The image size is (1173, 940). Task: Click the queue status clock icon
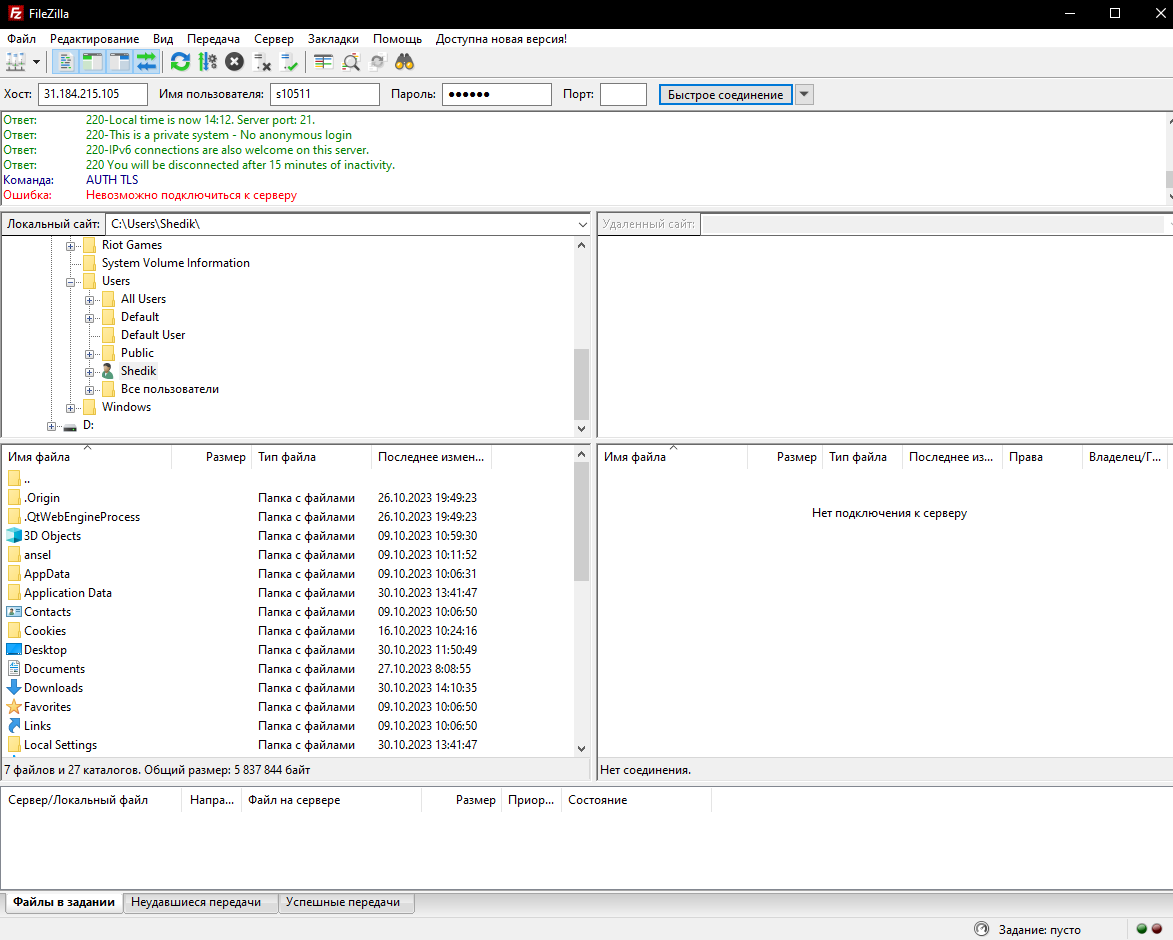click(x=981, y=929)
